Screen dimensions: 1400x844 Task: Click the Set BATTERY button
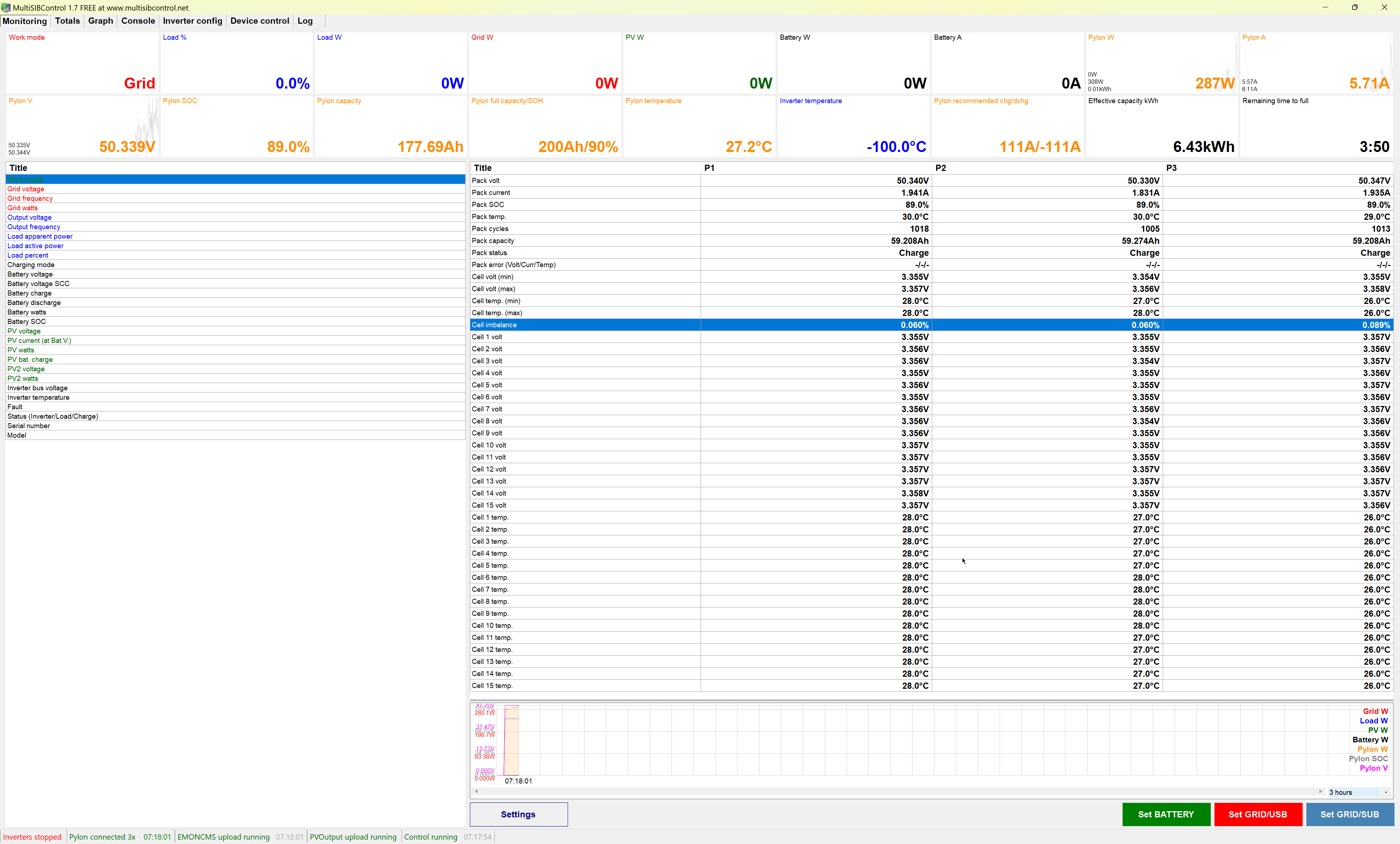coord(1166,814)
